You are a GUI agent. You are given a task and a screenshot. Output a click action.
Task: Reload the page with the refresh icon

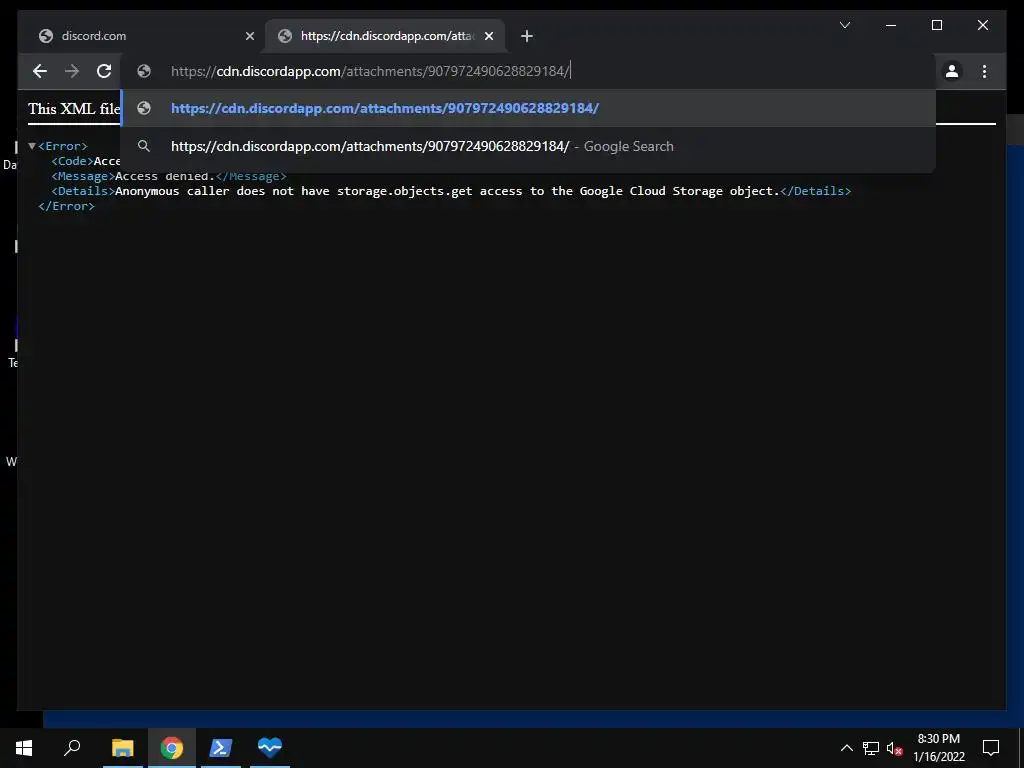[x=104, y=71]
